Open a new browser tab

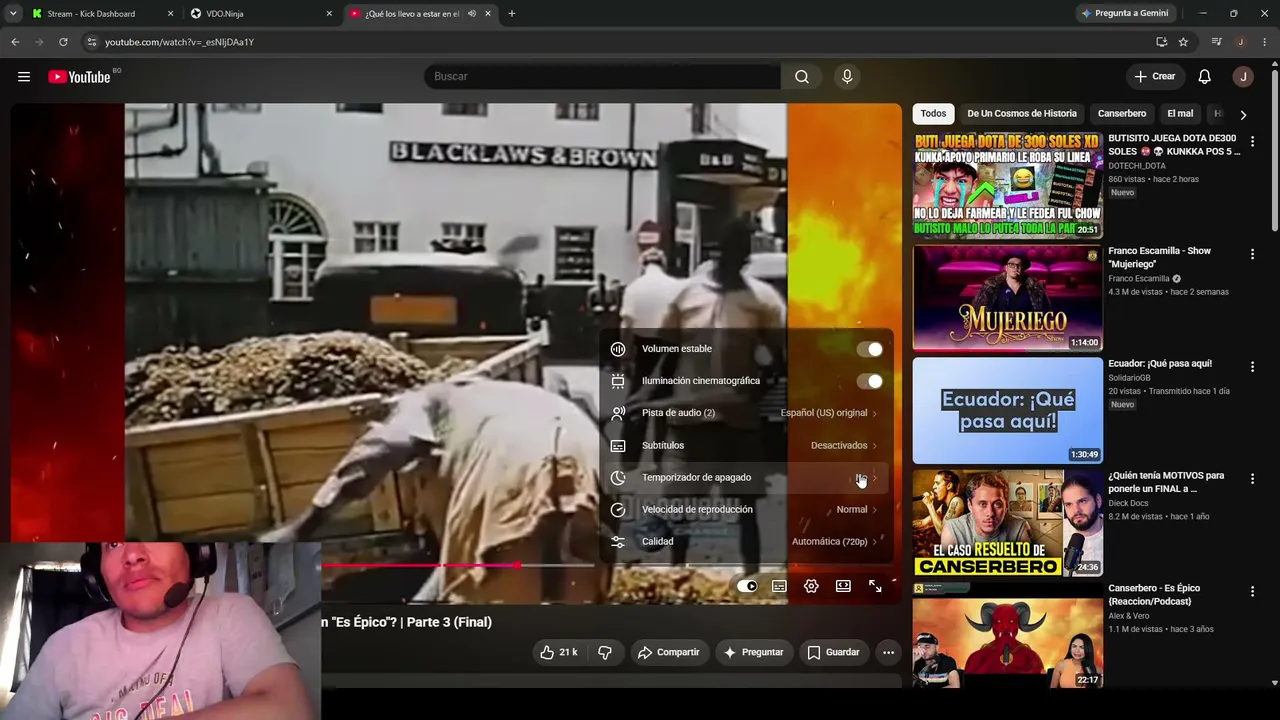coord(512,14)
